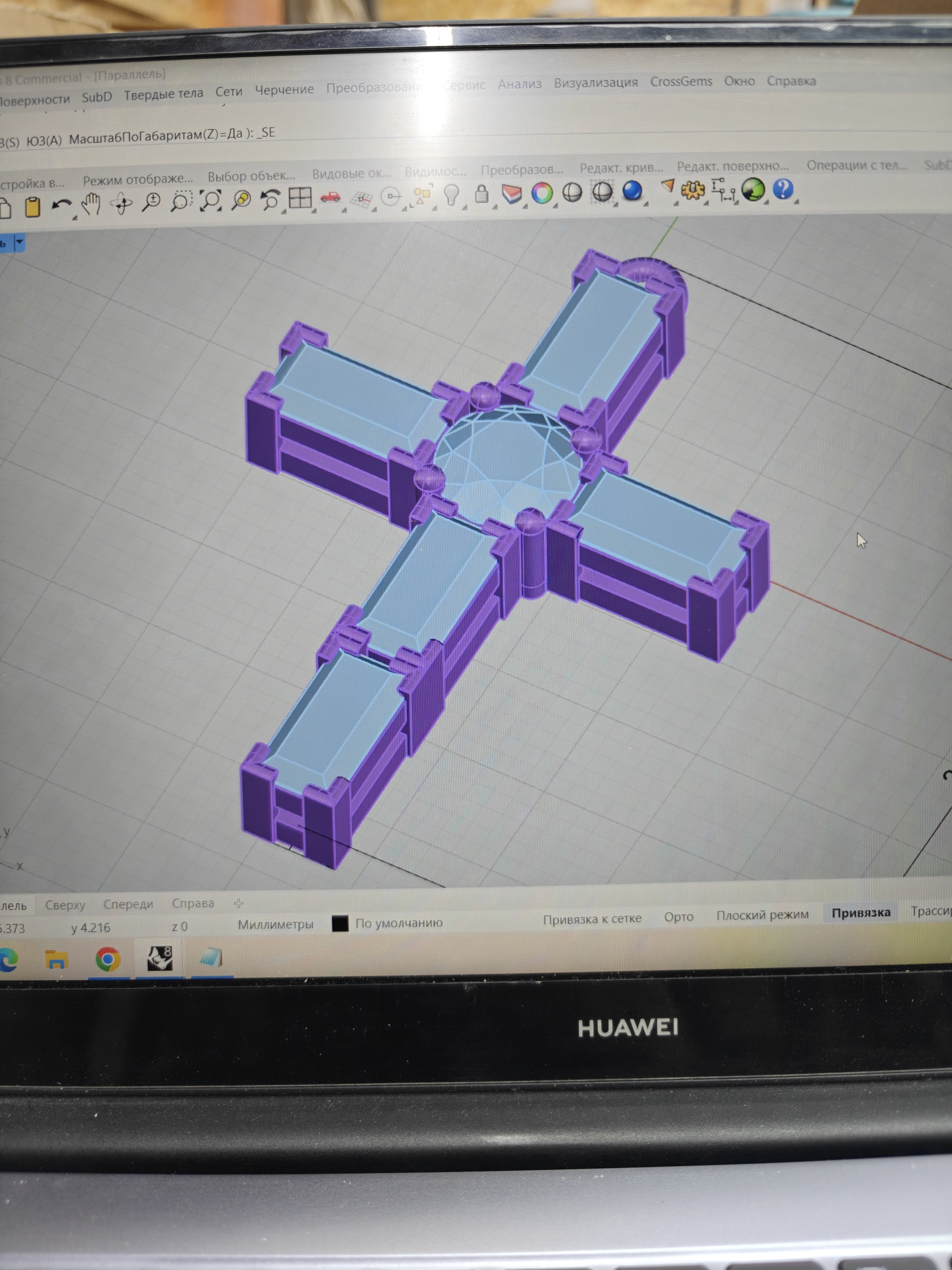Activate the Rotate view tool
The height and width of the screenshot is (1270, 952).
click(x=121, y=203)
